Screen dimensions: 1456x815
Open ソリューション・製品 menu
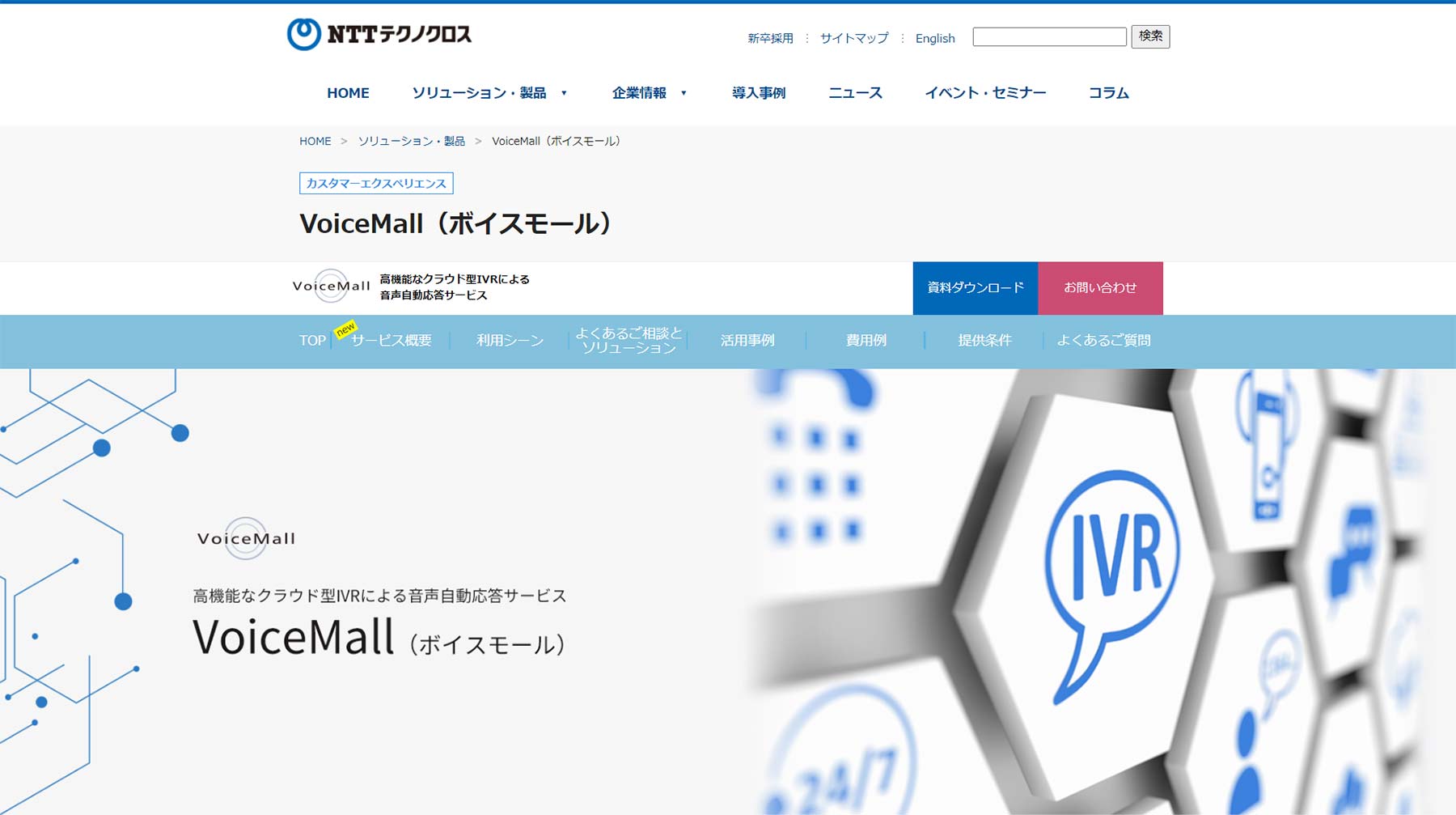479,93
